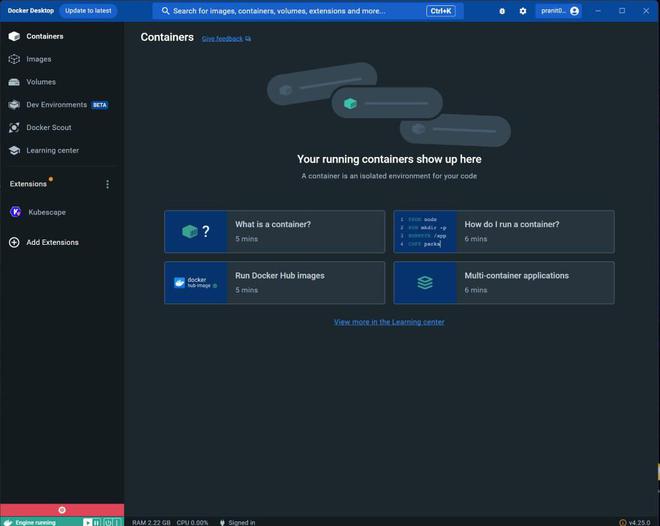660x526 pixels.
Task: Click Update to latest button
Action: coord(88,11)
